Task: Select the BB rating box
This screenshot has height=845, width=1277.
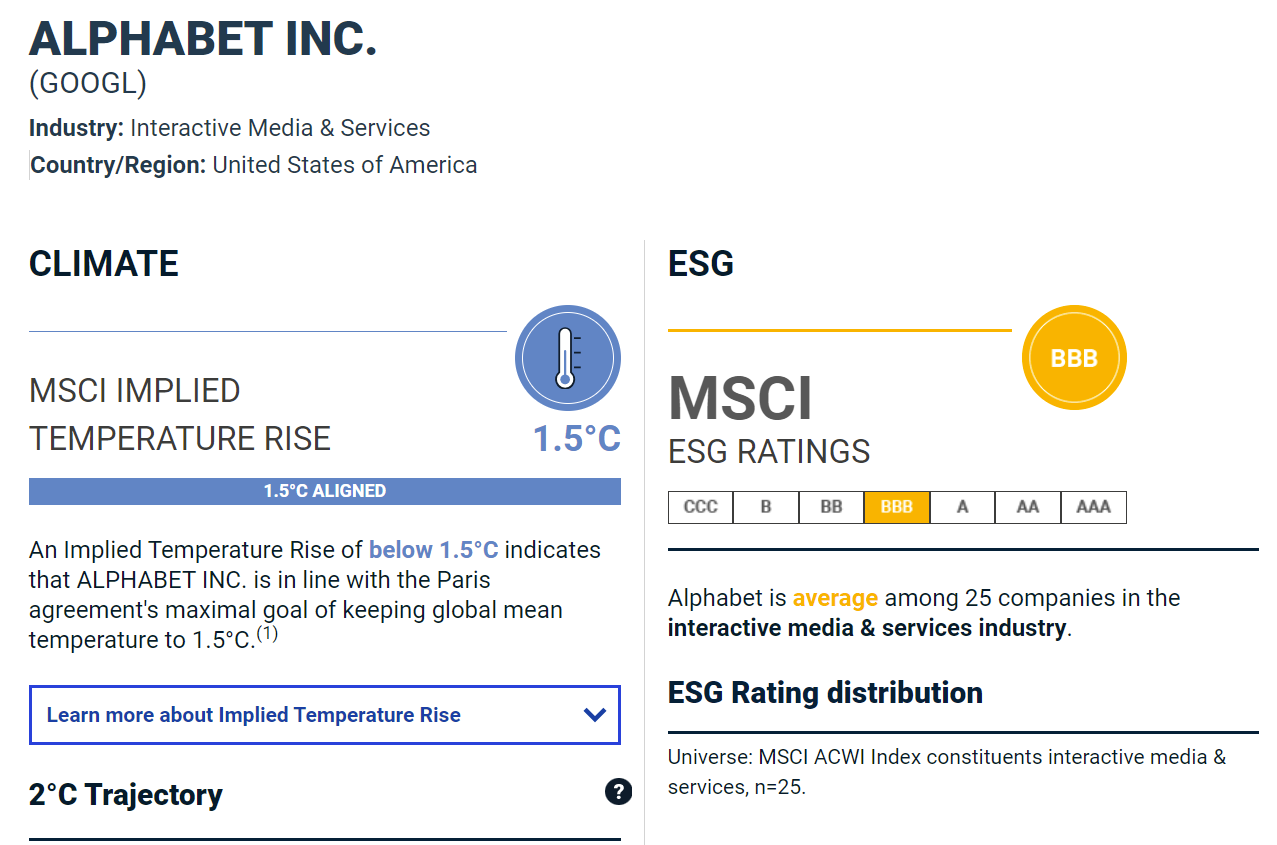Action: (x=831, y=507)
